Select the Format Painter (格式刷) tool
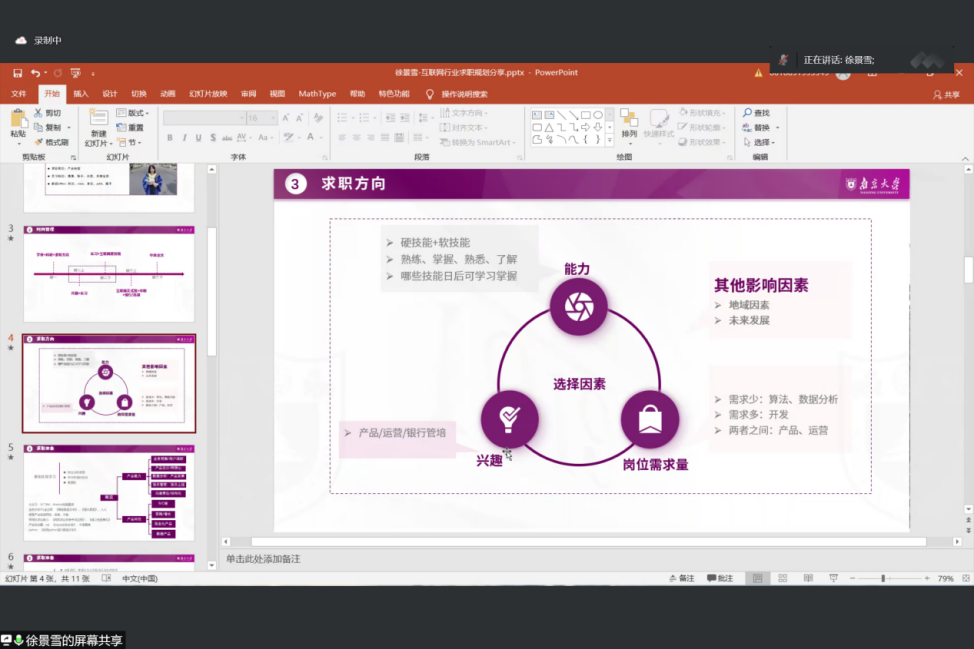The height and width of the screenshot is (649, 974). 50,142
